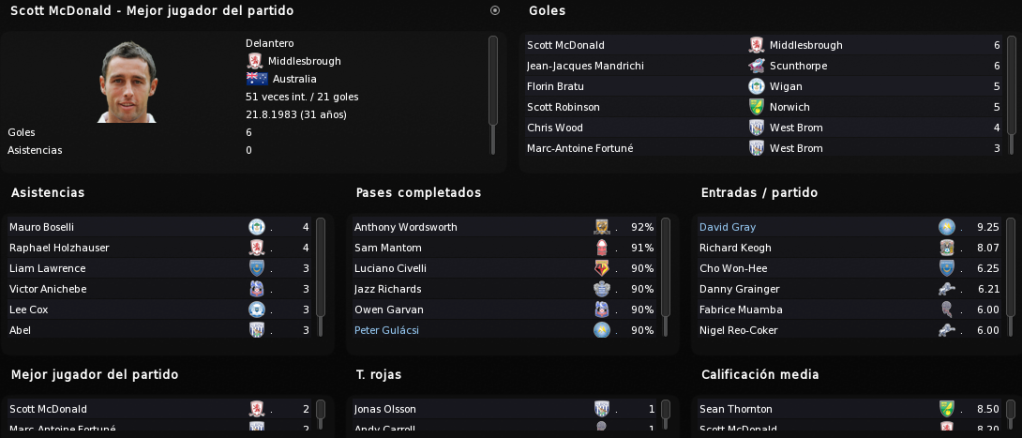
Task: Click Watford badge beside Luciano Civelli
Action: (602, 268)
